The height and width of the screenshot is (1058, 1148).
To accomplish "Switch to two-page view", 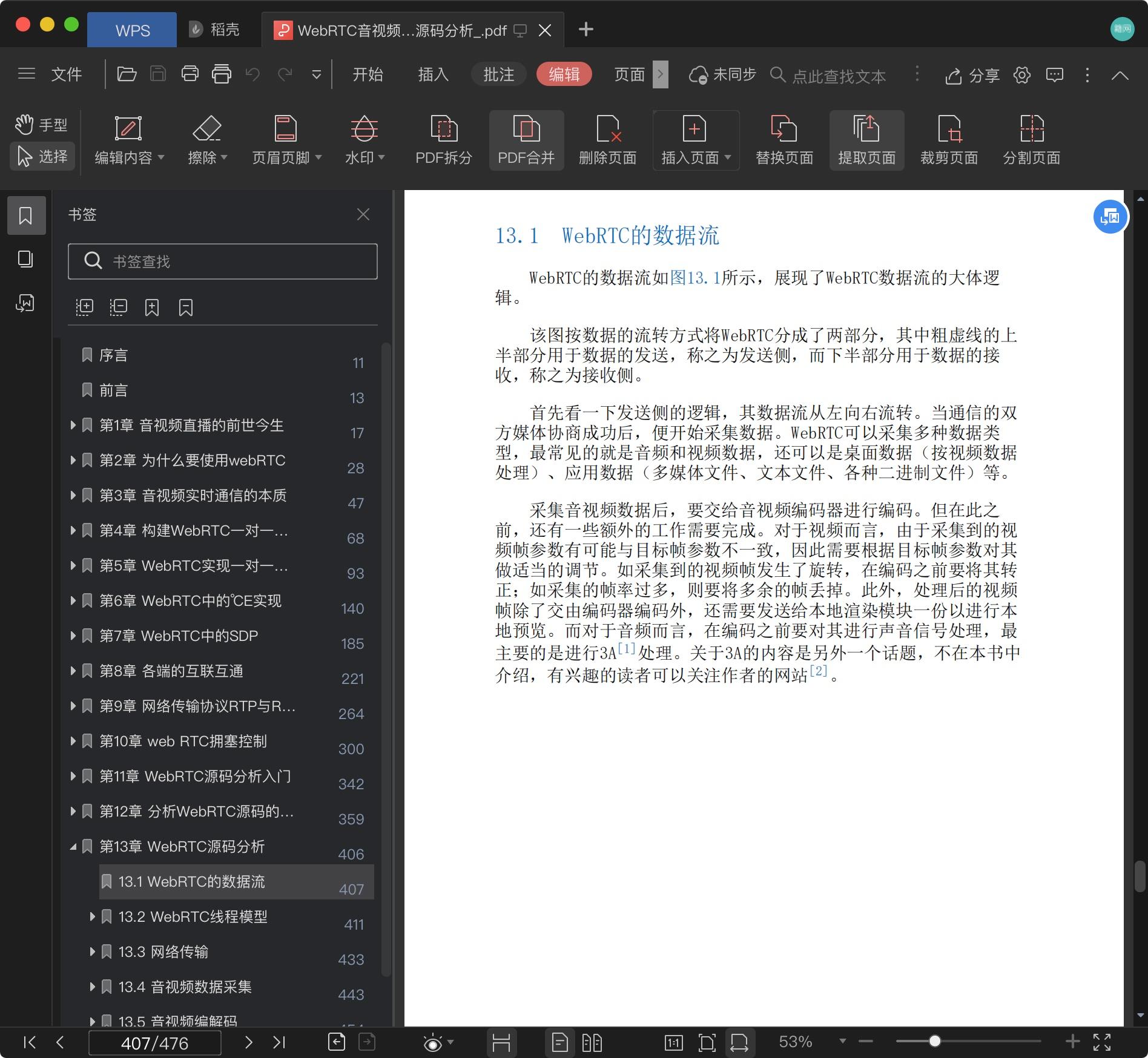I will [x=592, y=1042].
